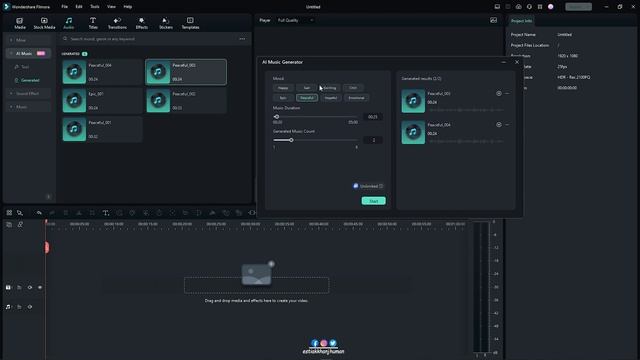Click the select tool icon beside the grid icon
The width and height of the screenshot is (640, 360).
click(20, 213)
